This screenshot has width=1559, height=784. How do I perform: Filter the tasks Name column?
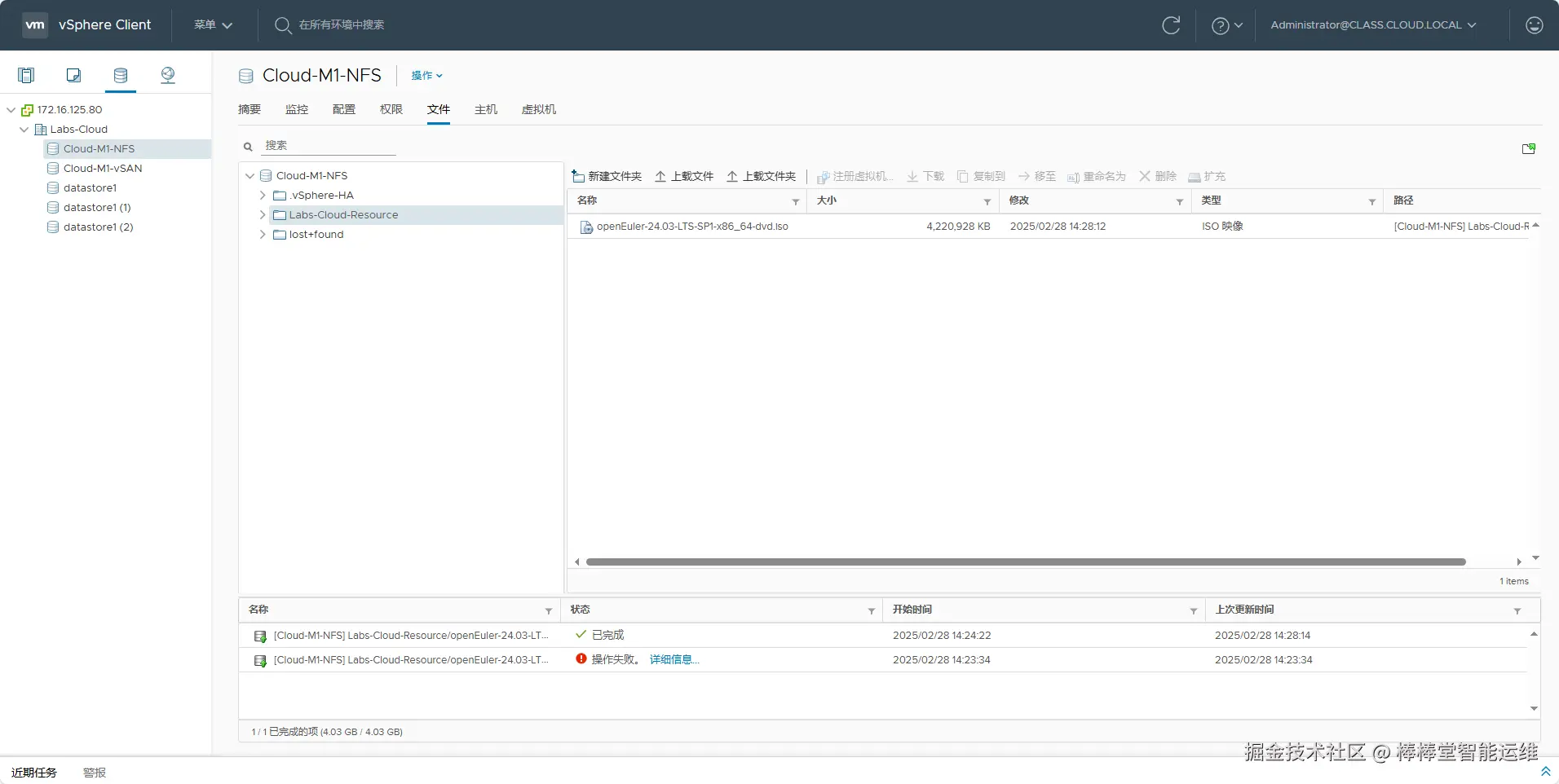549,610
